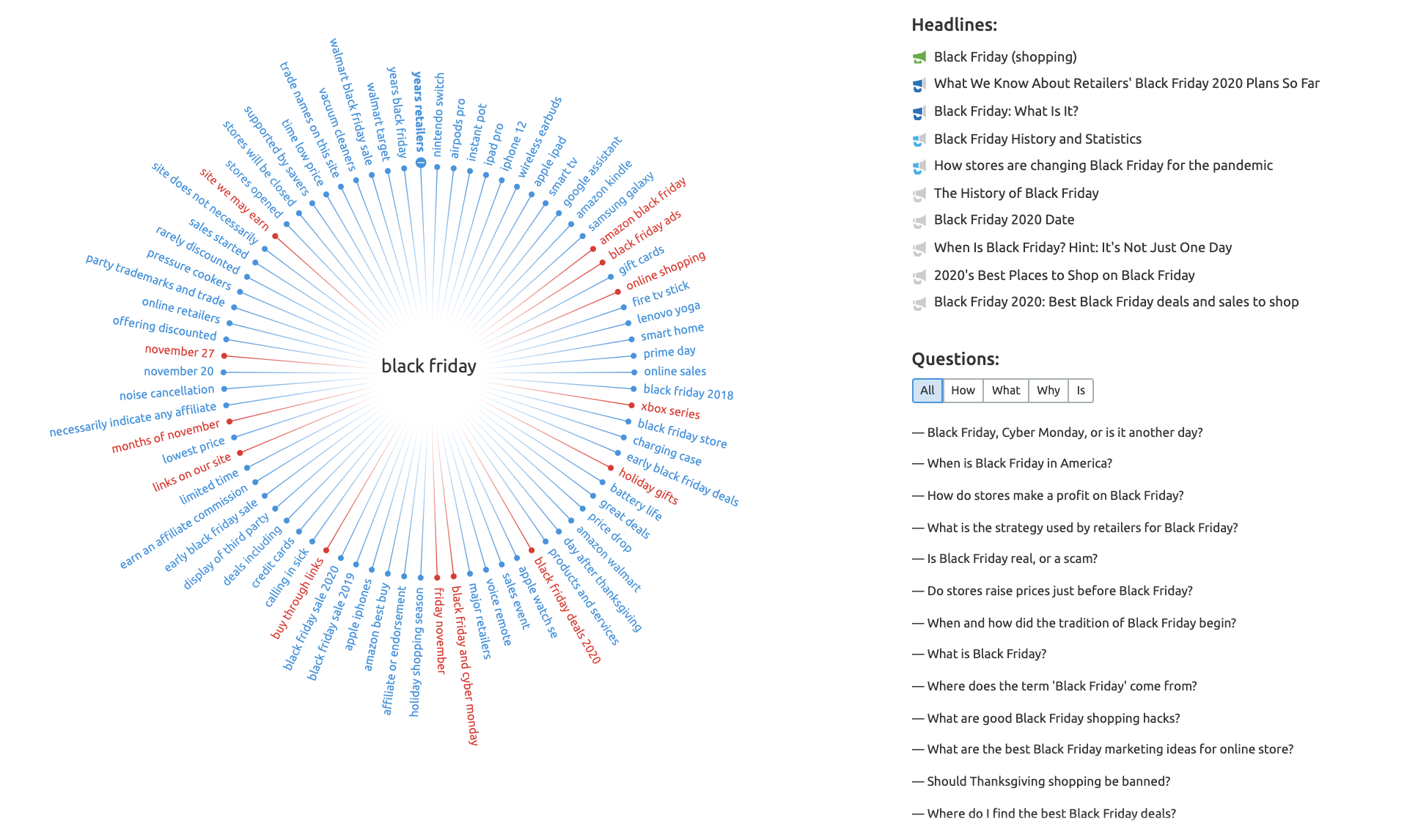Click megaphone icon beside Black Friday (shopping)
This screenshot has height=840, width=1418.
click(919, 57)
